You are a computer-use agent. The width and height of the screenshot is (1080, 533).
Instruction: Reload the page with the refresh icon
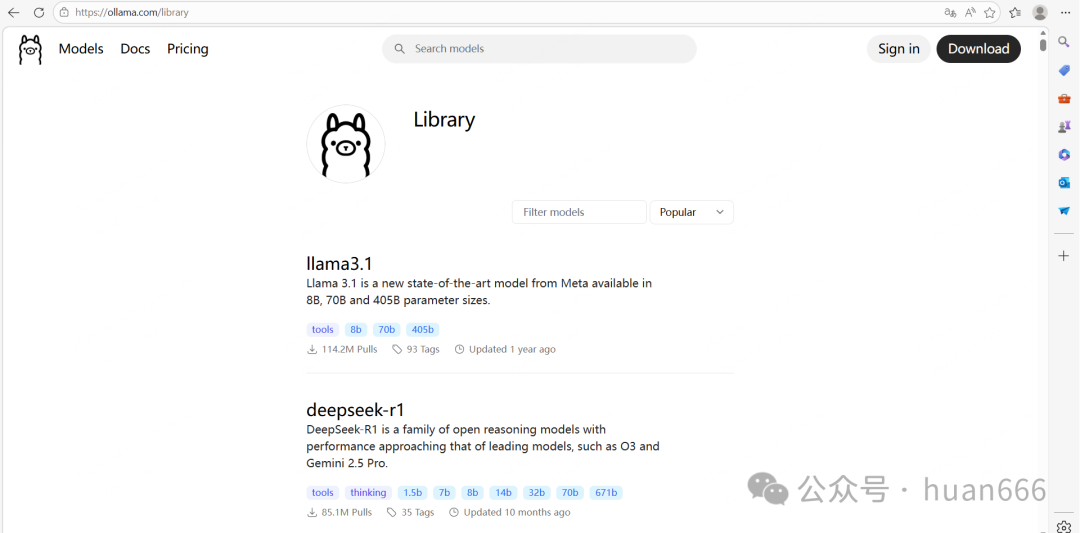coord(39,12)
